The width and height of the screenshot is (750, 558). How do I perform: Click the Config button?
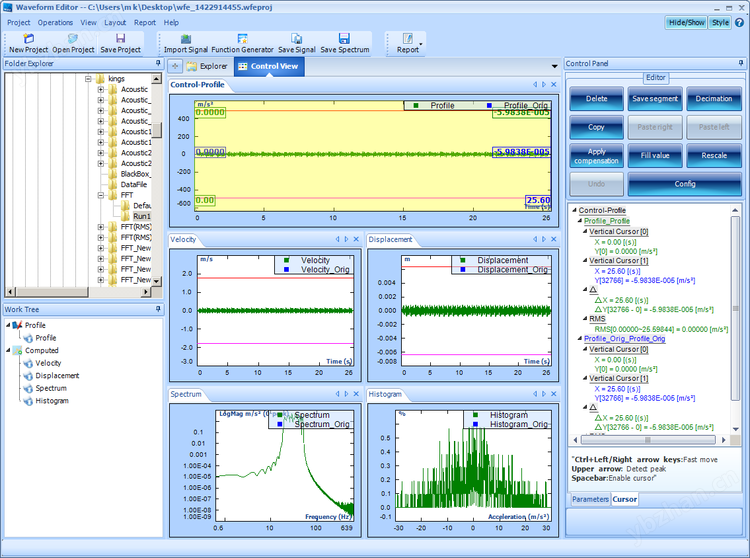[x=684, y=184]
